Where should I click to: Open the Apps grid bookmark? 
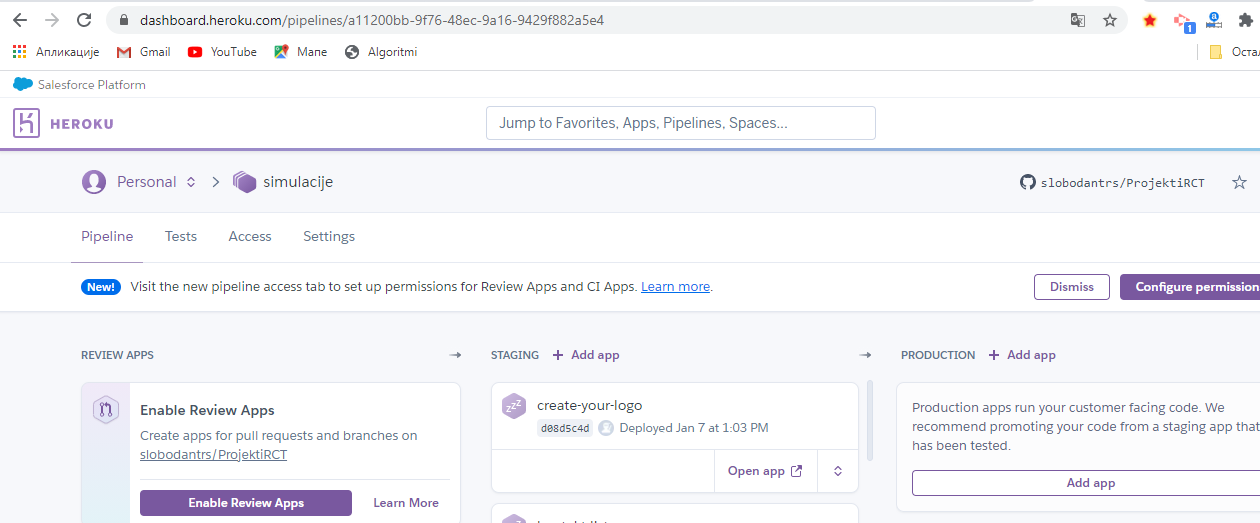coord(56,52)
